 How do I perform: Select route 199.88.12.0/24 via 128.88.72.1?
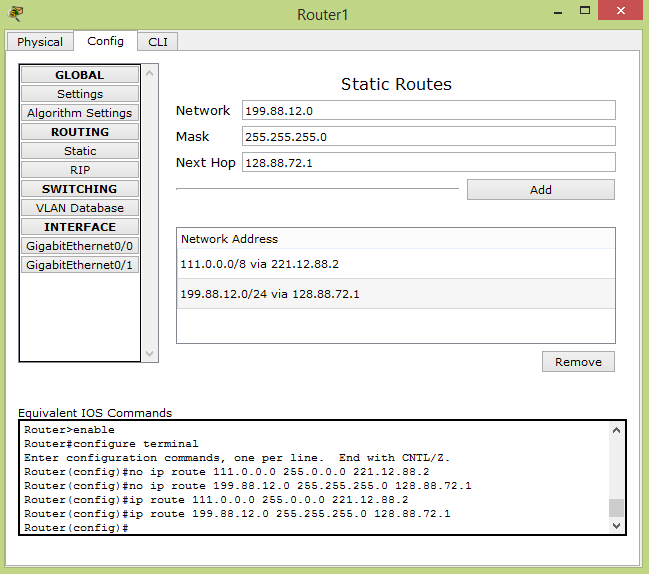coord(396,294)
